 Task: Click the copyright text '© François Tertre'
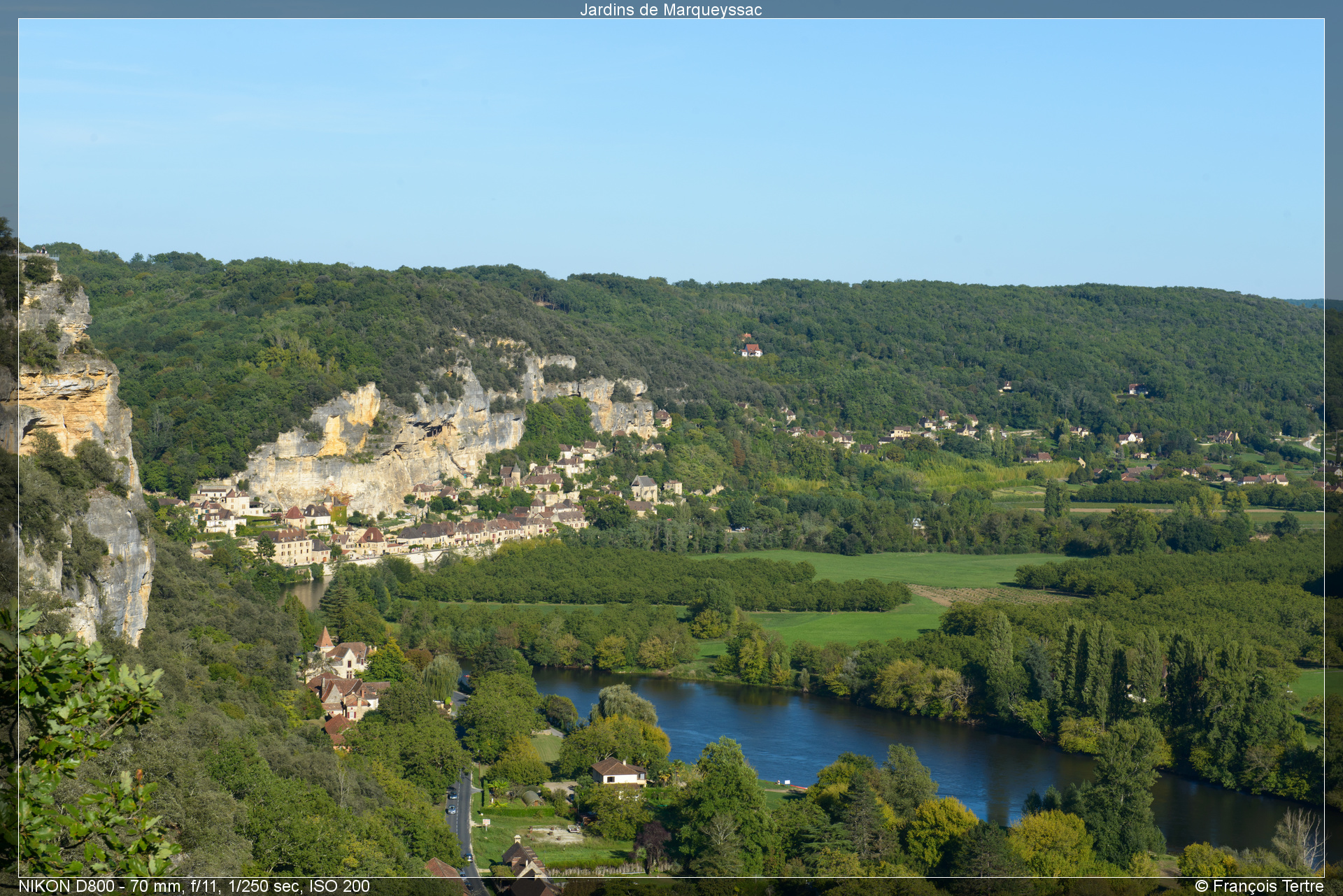click(1259, 886)
